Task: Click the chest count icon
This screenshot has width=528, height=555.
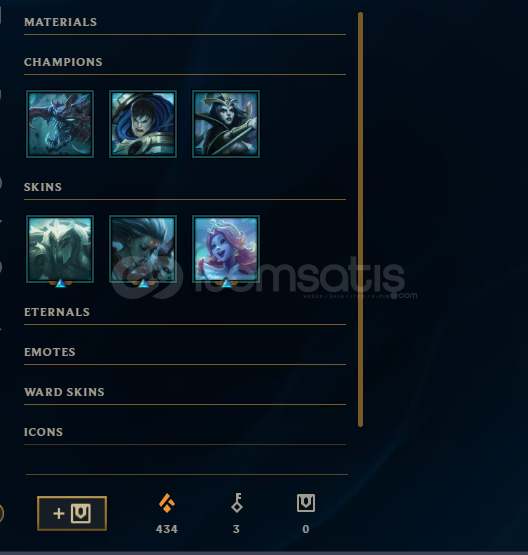Action: 306,503
